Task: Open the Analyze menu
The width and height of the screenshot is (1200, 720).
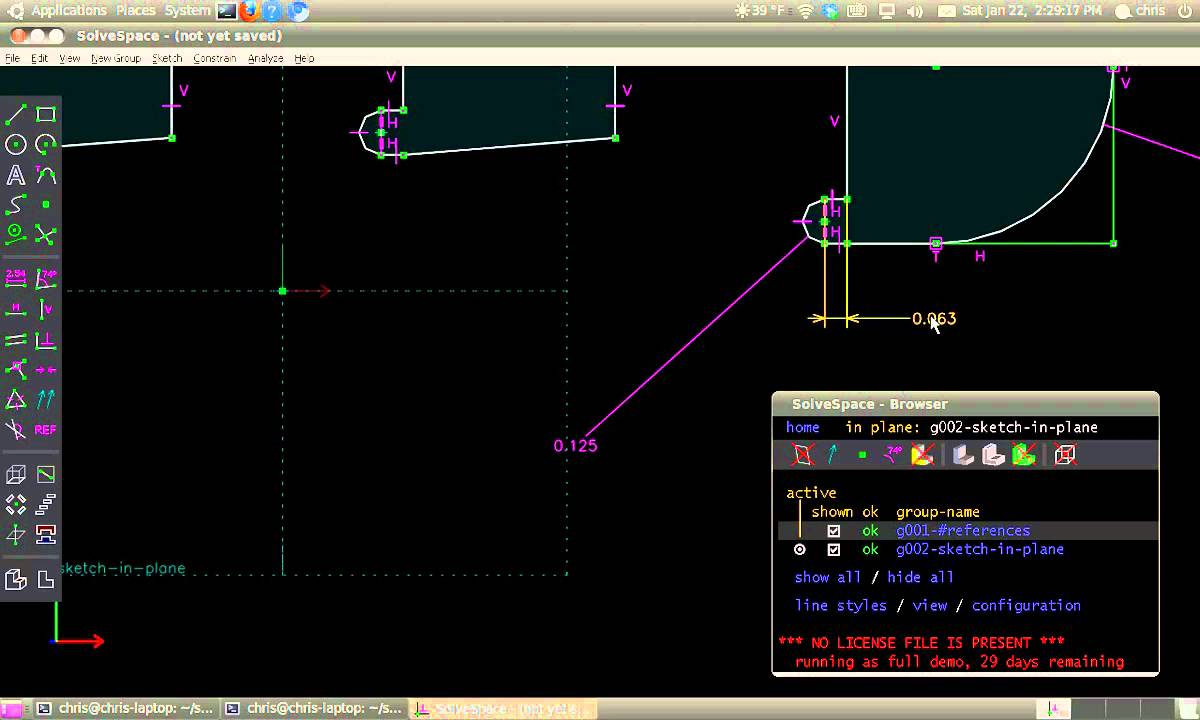Action: 265,59
